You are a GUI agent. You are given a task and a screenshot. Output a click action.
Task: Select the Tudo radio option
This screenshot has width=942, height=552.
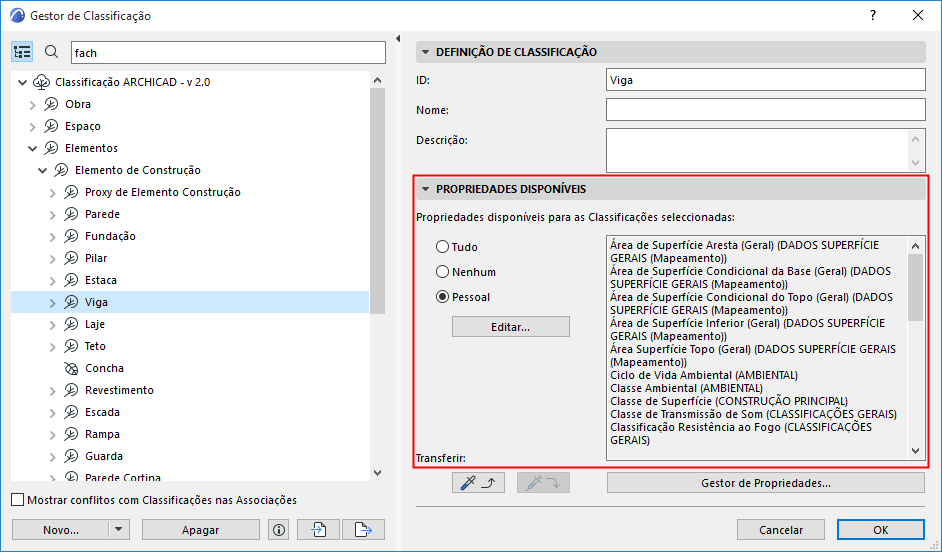pos(443,247)
